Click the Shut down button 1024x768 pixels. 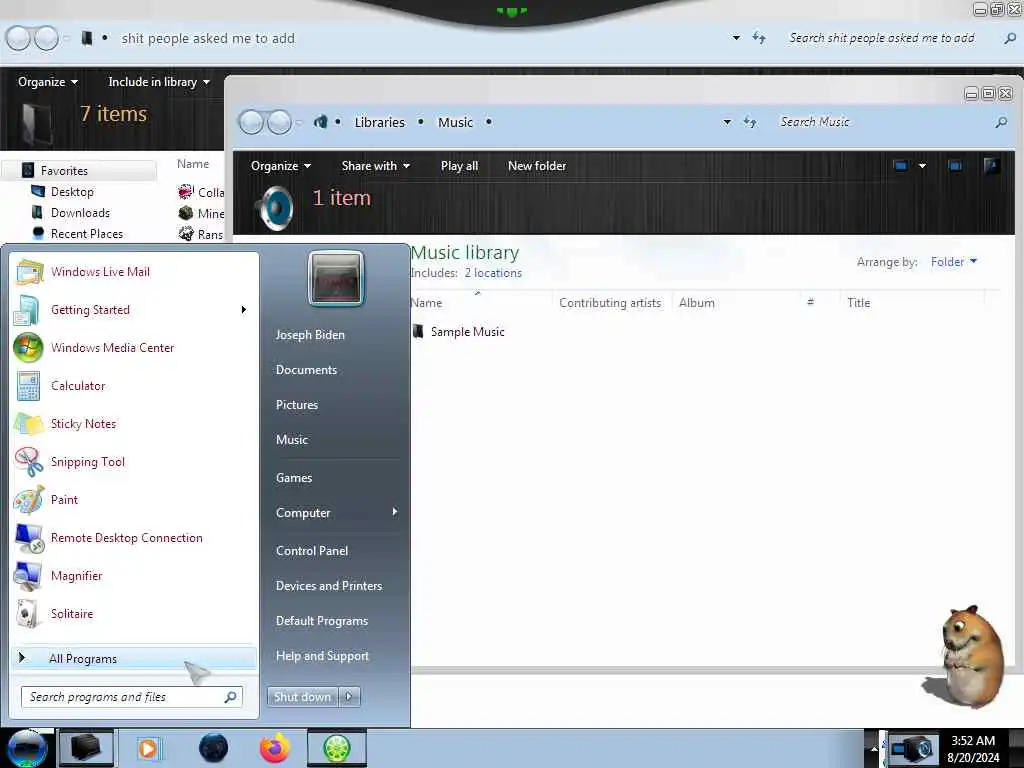click(302, 697)
